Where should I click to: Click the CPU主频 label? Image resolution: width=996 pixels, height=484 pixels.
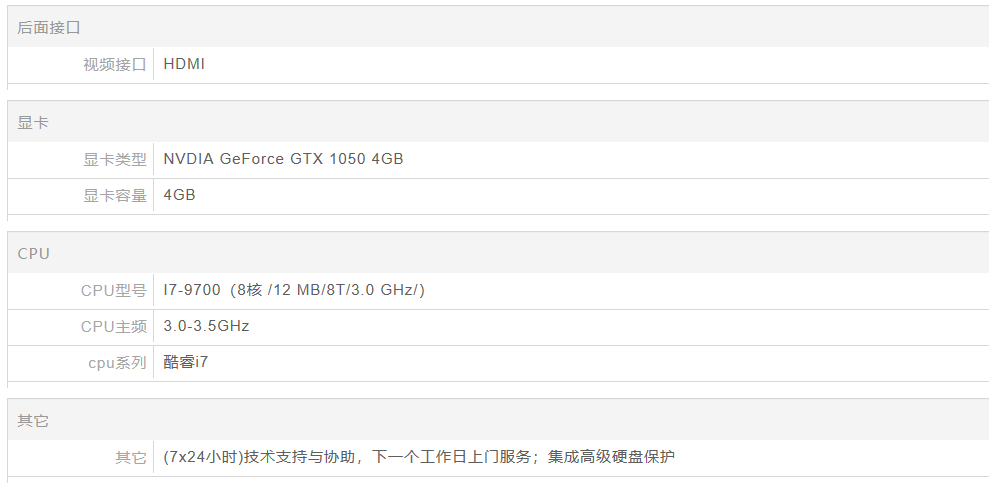pyautogui.click(x=113, y=326)
